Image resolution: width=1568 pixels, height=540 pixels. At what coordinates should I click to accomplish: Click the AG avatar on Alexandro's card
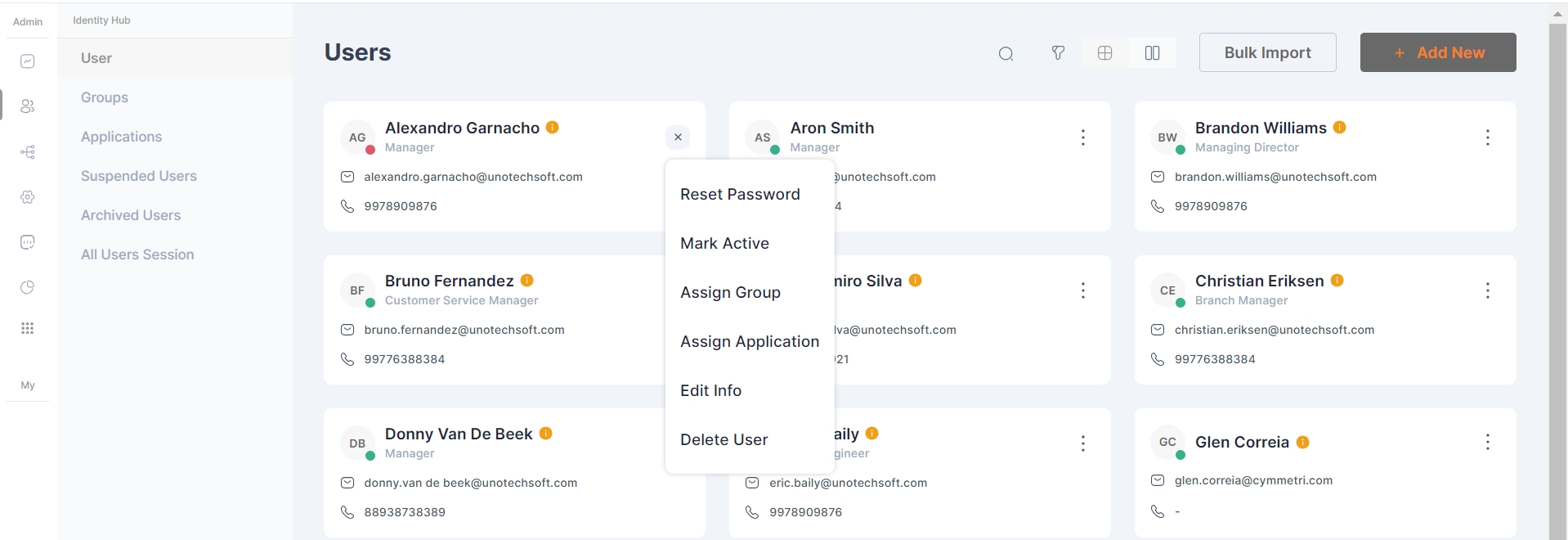(x=357, y=137)
